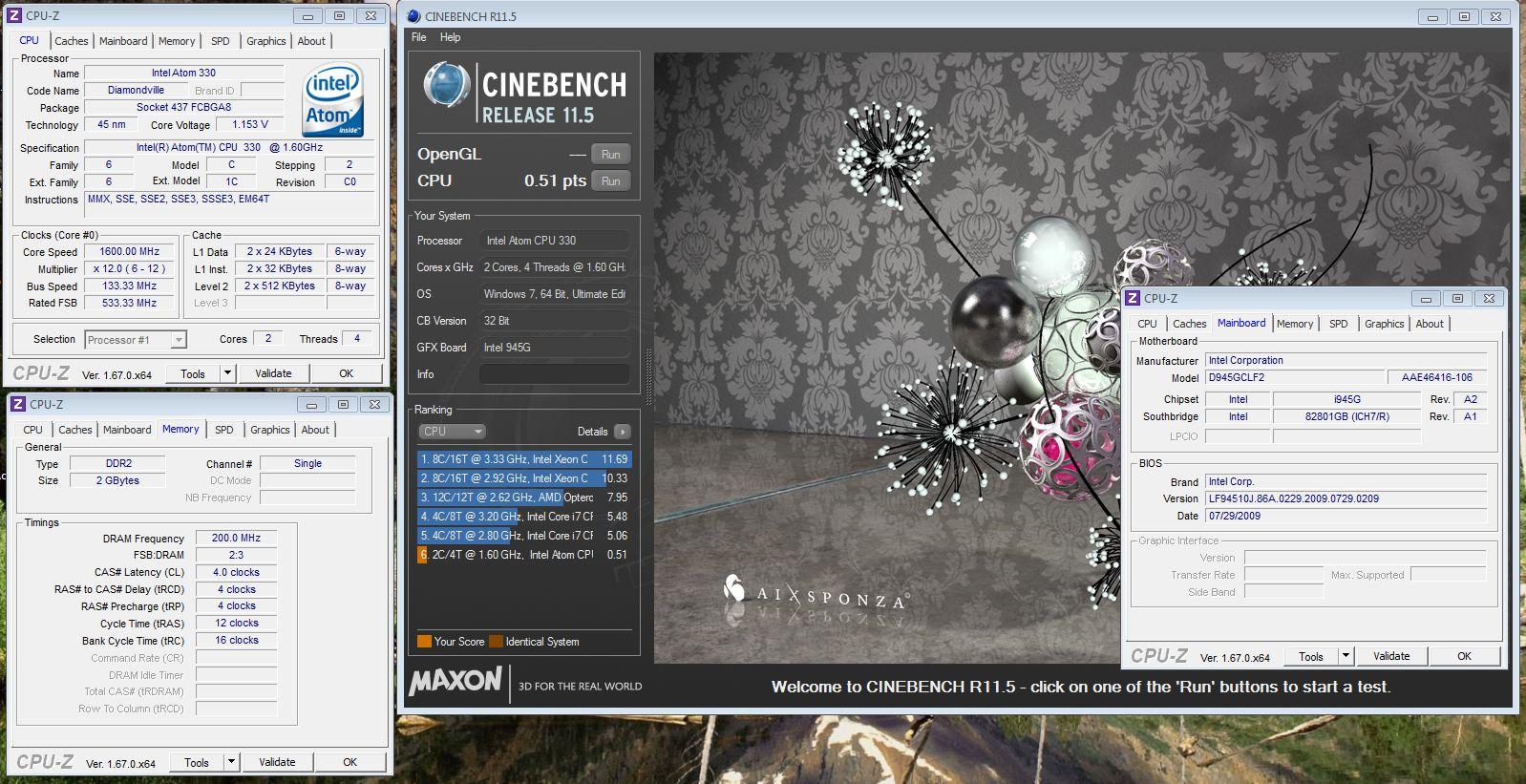
Task: Click OK in the CPU window
Action: (347, 373)
